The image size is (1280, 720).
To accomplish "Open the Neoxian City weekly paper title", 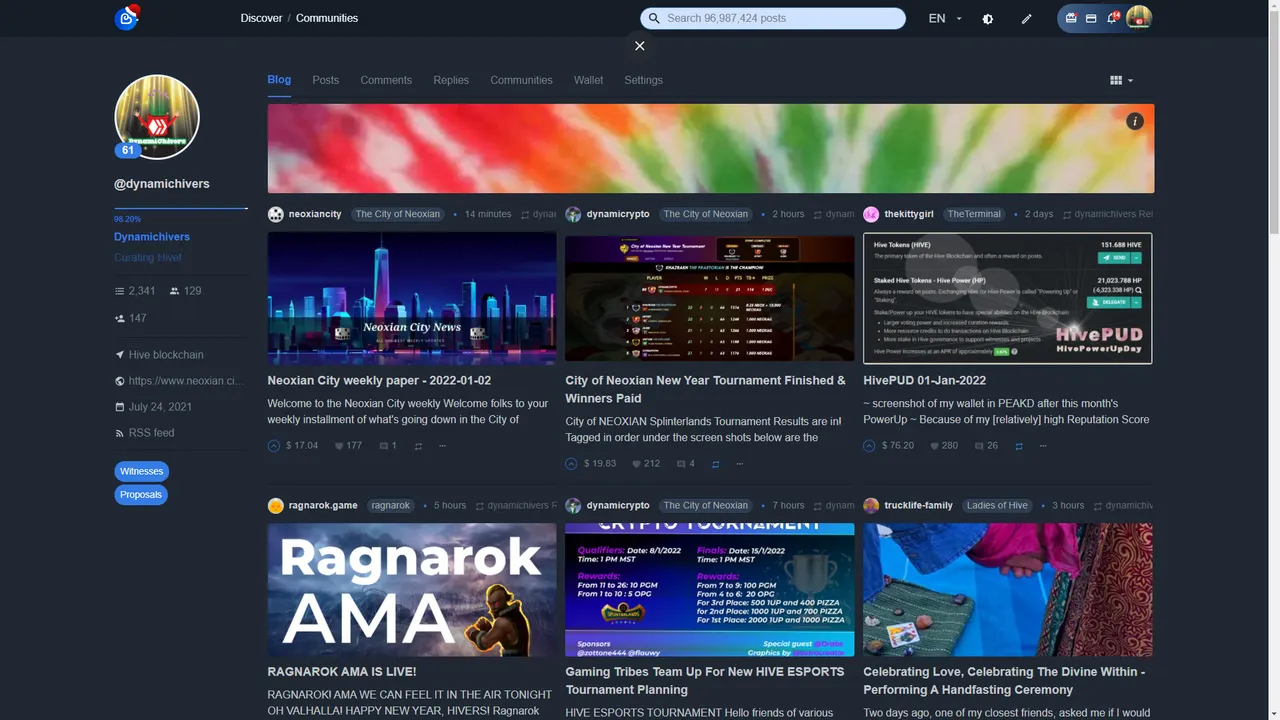I will pos(379,381).
